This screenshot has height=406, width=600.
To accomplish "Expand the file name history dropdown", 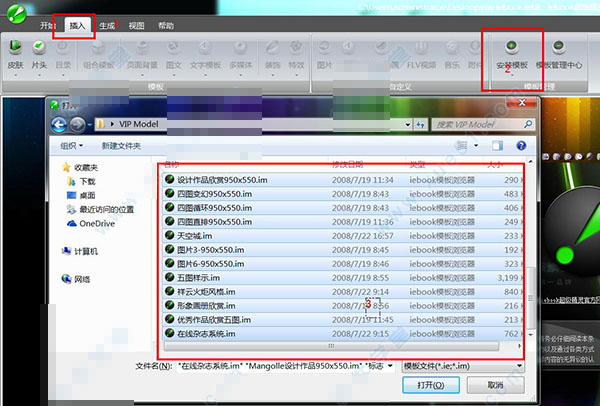I will point(388,367).
